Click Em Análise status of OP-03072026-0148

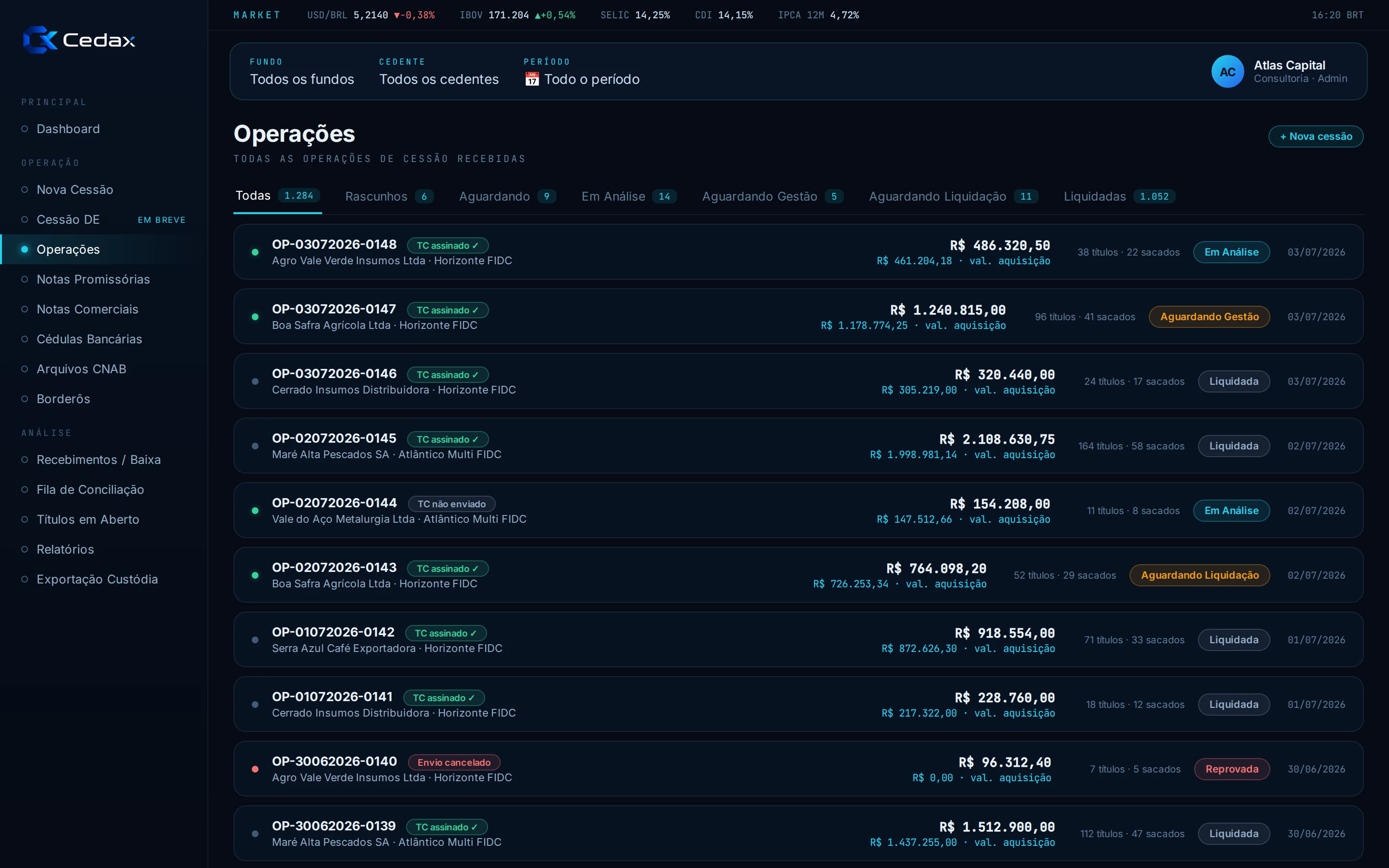click(1231, 252)
